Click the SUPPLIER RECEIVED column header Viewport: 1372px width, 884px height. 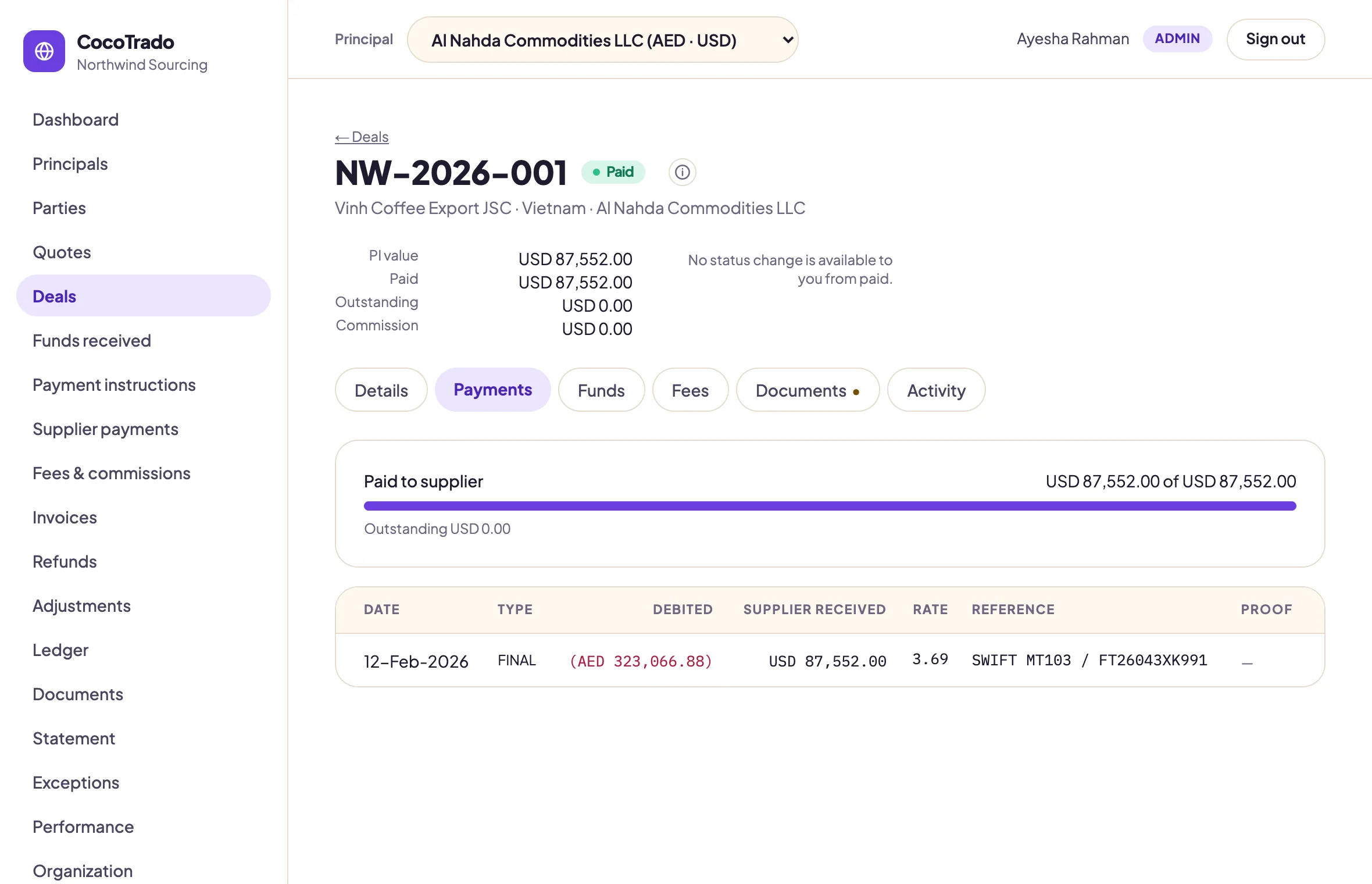point(814,609)
